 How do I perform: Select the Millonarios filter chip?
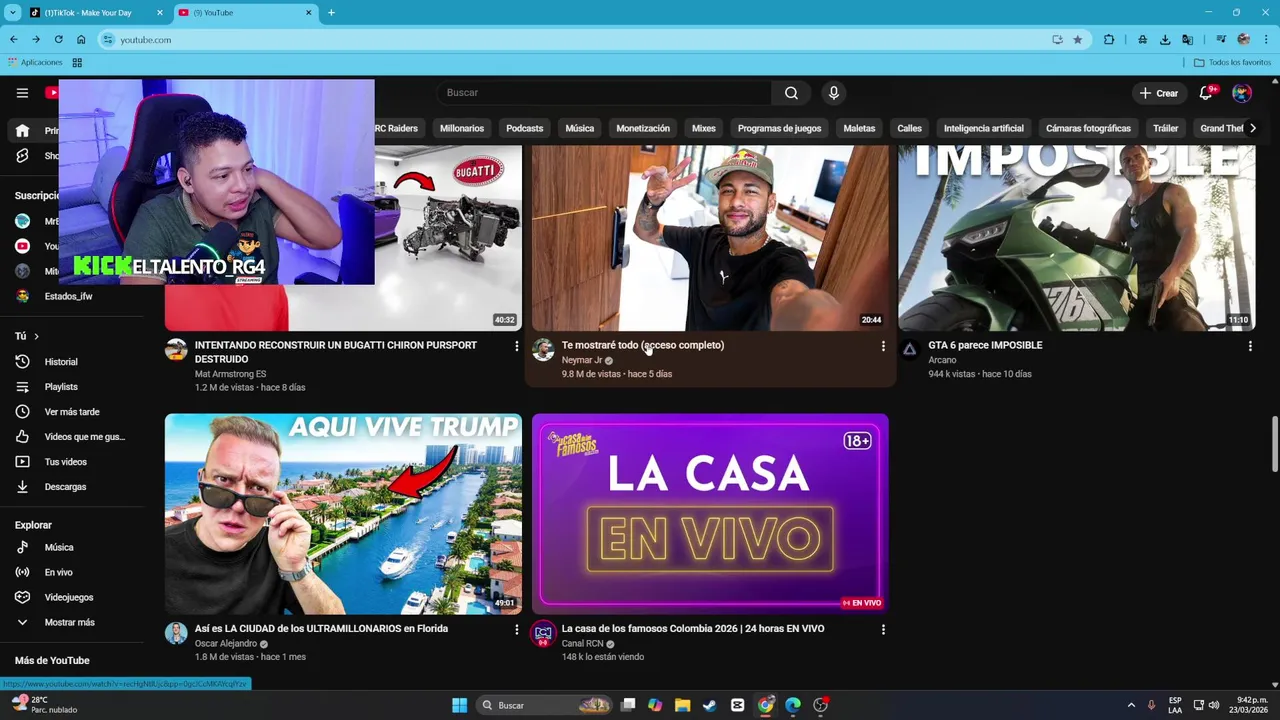[x=462, y=128]
